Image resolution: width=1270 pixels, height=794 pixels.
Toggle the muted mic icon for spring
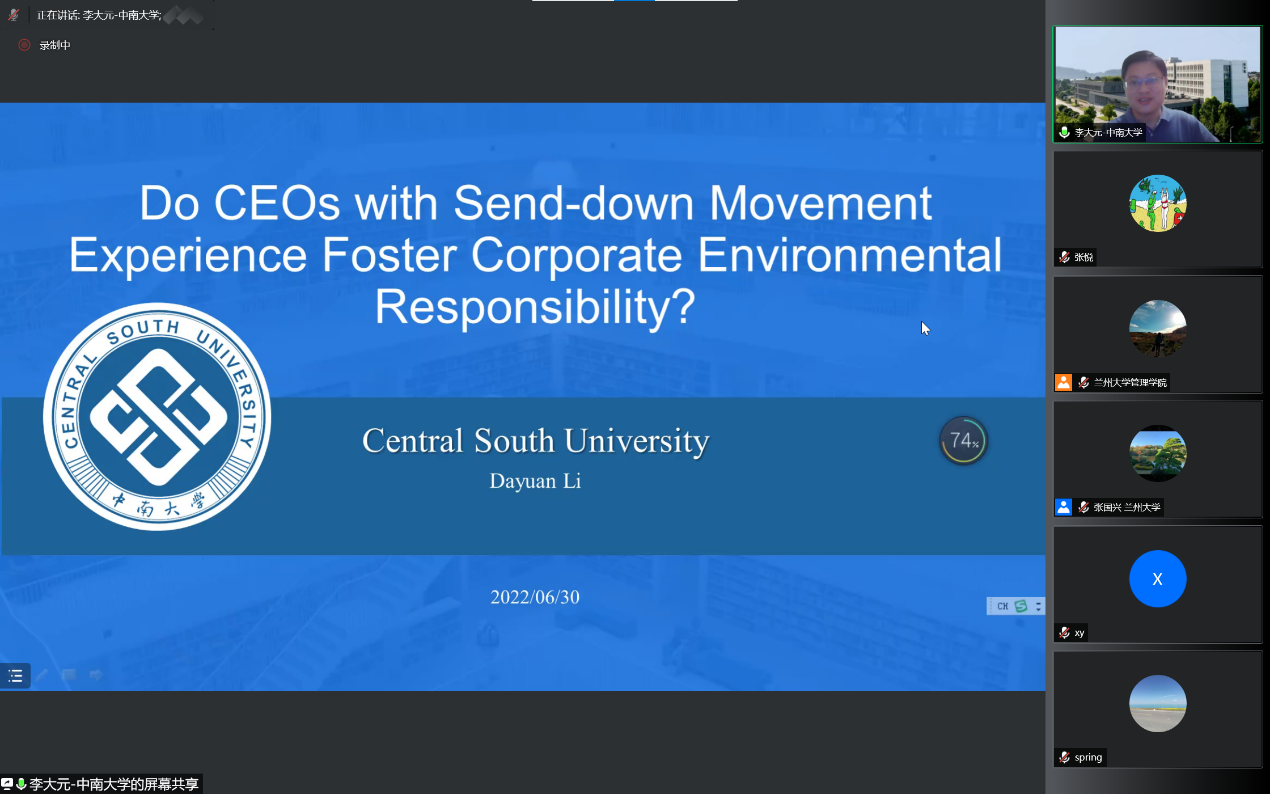coord(1065,757)
